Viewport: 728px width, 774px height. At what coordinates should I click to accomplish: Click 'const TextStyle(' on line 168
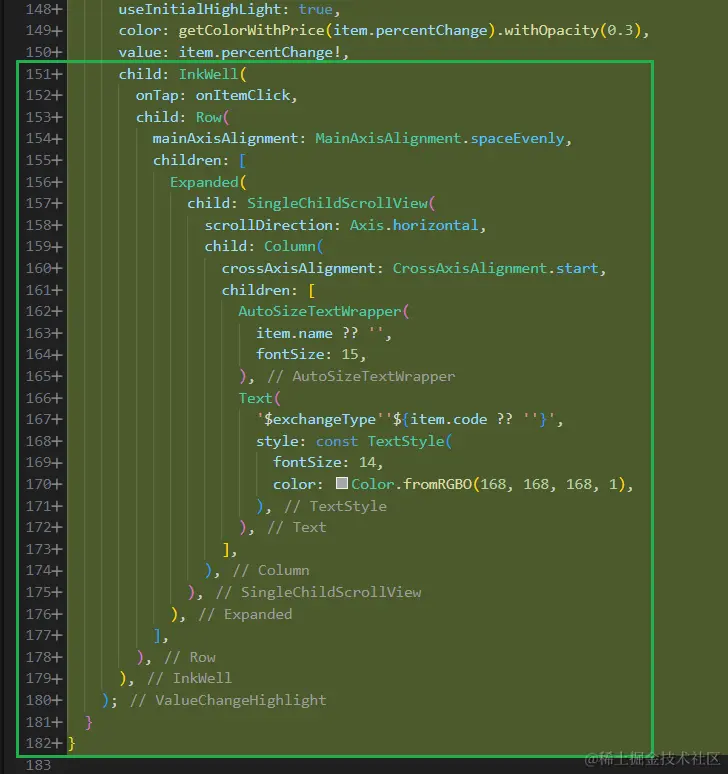tap(384, 441)
